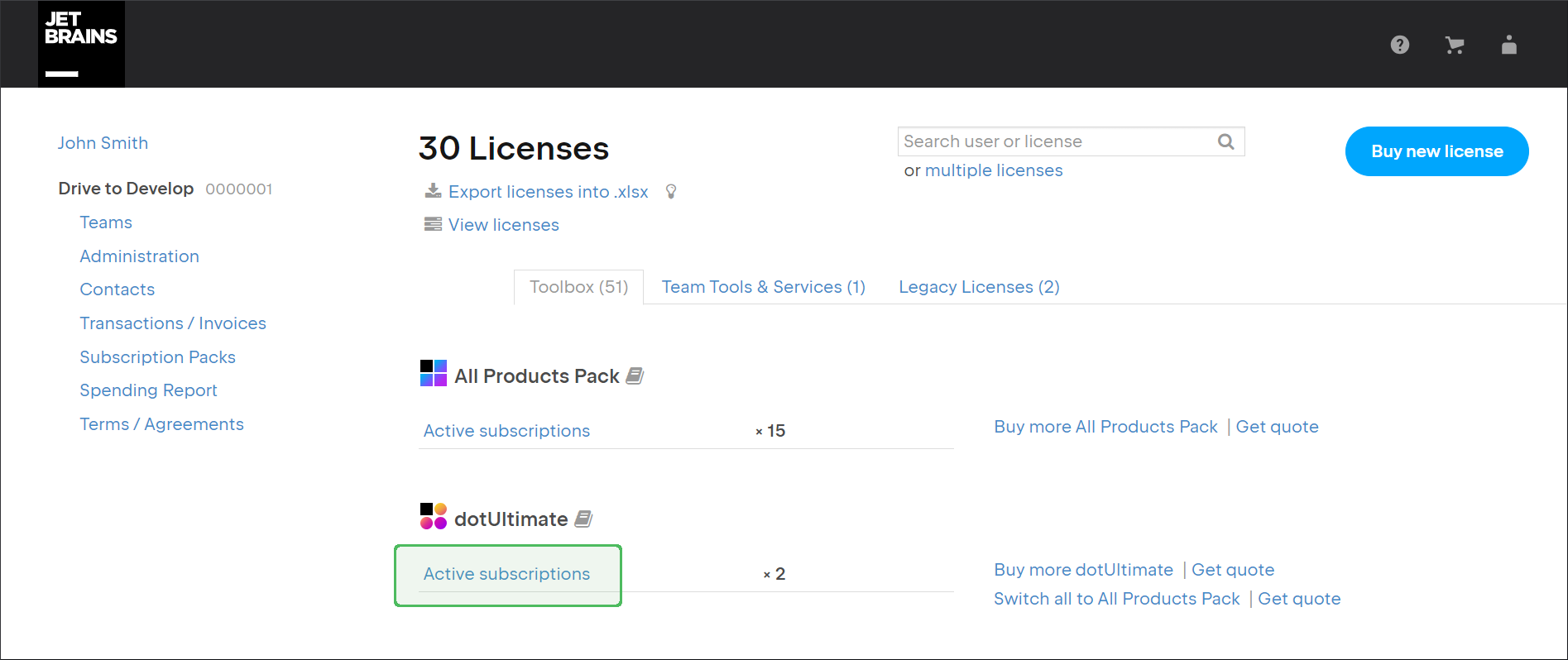Click the All Products Pack logo icon
The height and width of the screenshot is (660, 1568).
click(434, 373)
